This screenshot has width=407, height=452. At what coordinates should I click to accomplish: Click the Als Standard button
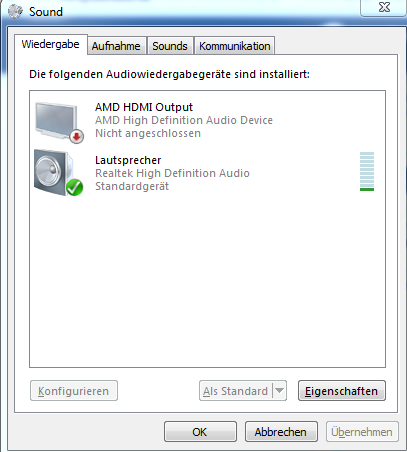tap(236, 391)
